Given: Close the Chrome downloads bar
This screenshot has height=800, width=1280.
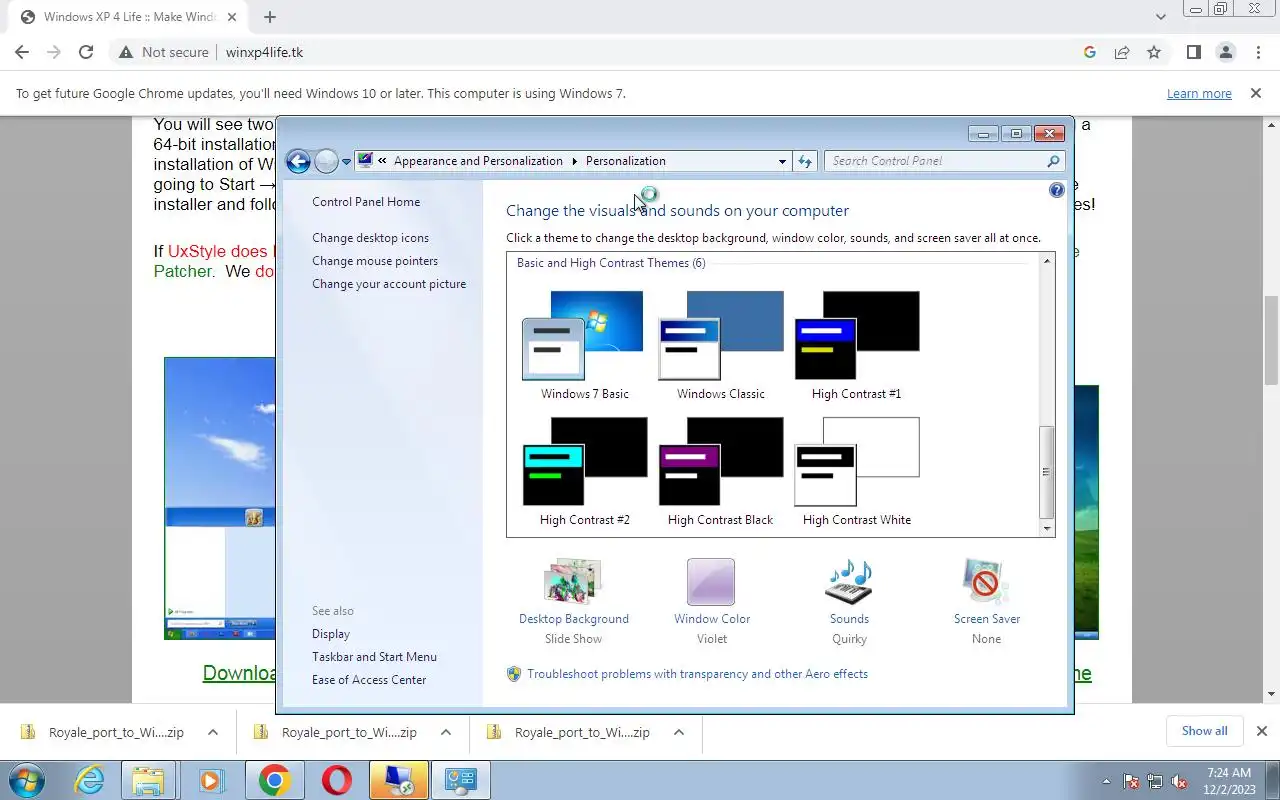Looking at the screenshot, I should [x=1261, y=731].
